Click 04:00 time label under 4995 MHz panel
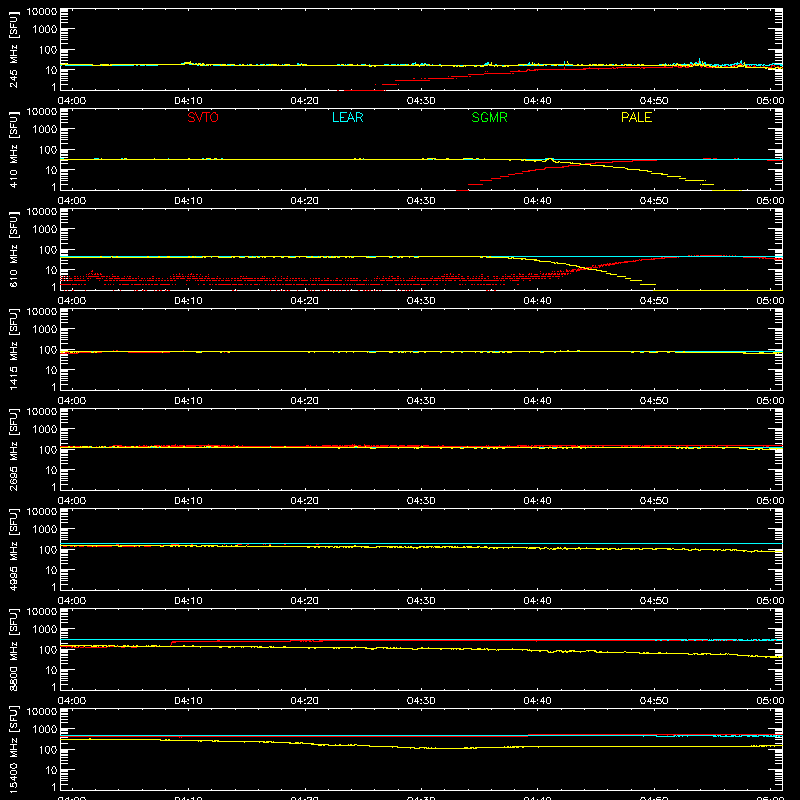800x800 pixels. [72, 601]
